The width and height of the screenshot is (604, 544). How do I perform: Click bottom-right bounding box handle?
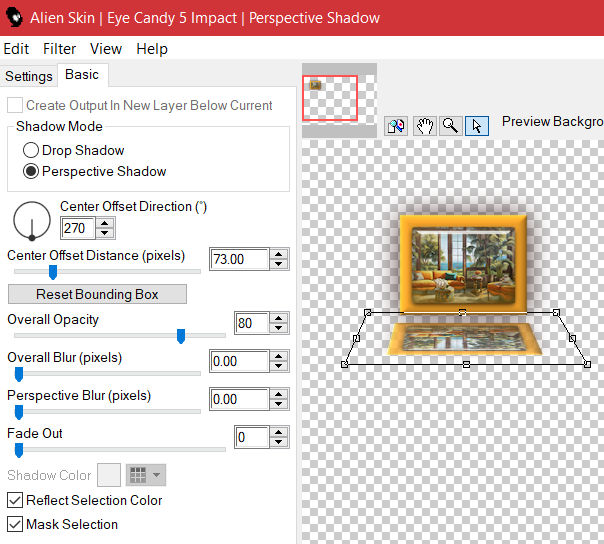(x=587, y=364)
